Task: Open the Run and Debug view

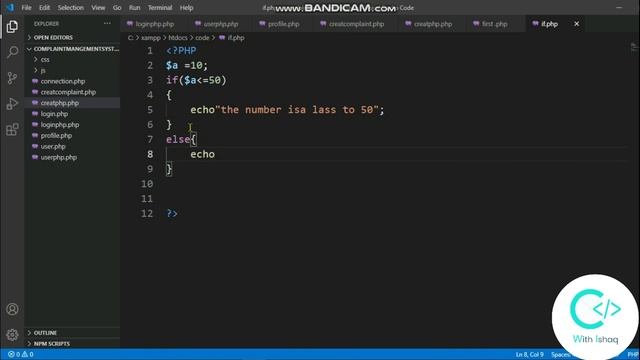Action: click(12, 104)
